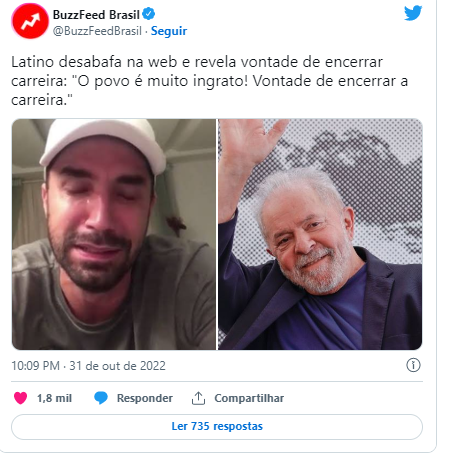
Task: Click the blue reply bubble icon
Action: [x=101, y=398]
